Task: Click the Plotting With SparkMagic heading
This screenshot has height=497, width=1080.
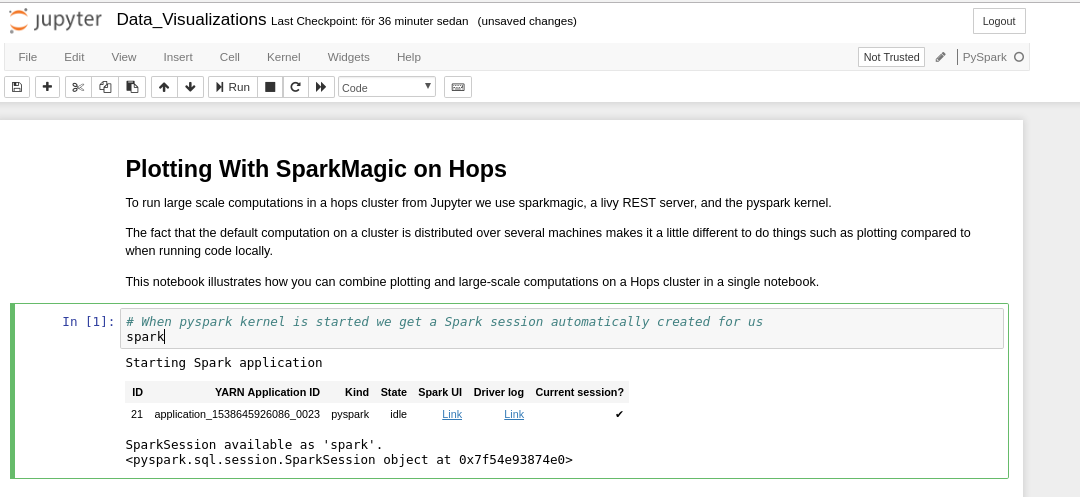Action: point(316,169)
